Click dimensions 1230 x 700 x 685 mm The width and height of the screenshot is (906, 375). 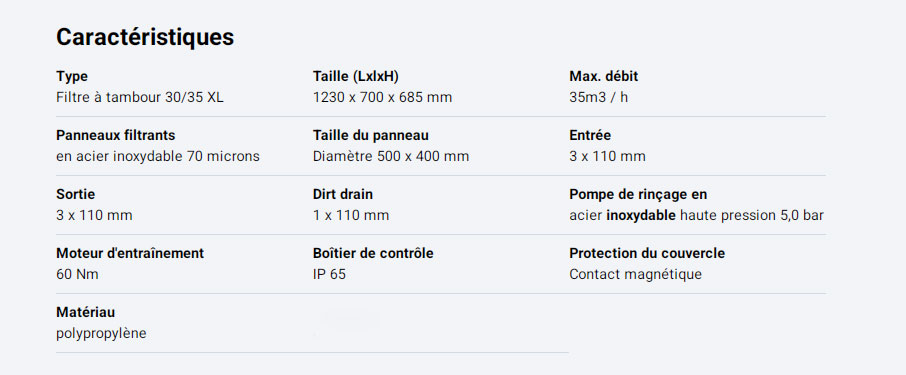point(382,98)
